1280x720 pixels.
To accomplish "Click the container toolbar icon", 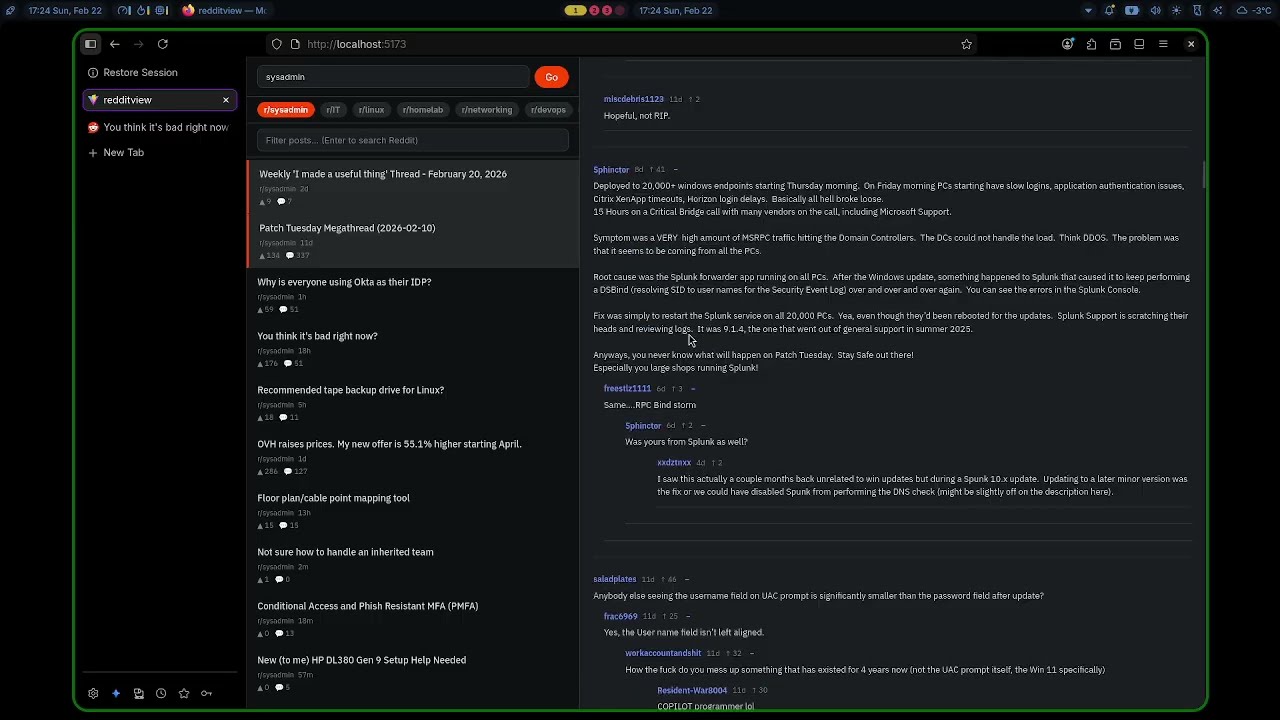I will [1115, 44].
